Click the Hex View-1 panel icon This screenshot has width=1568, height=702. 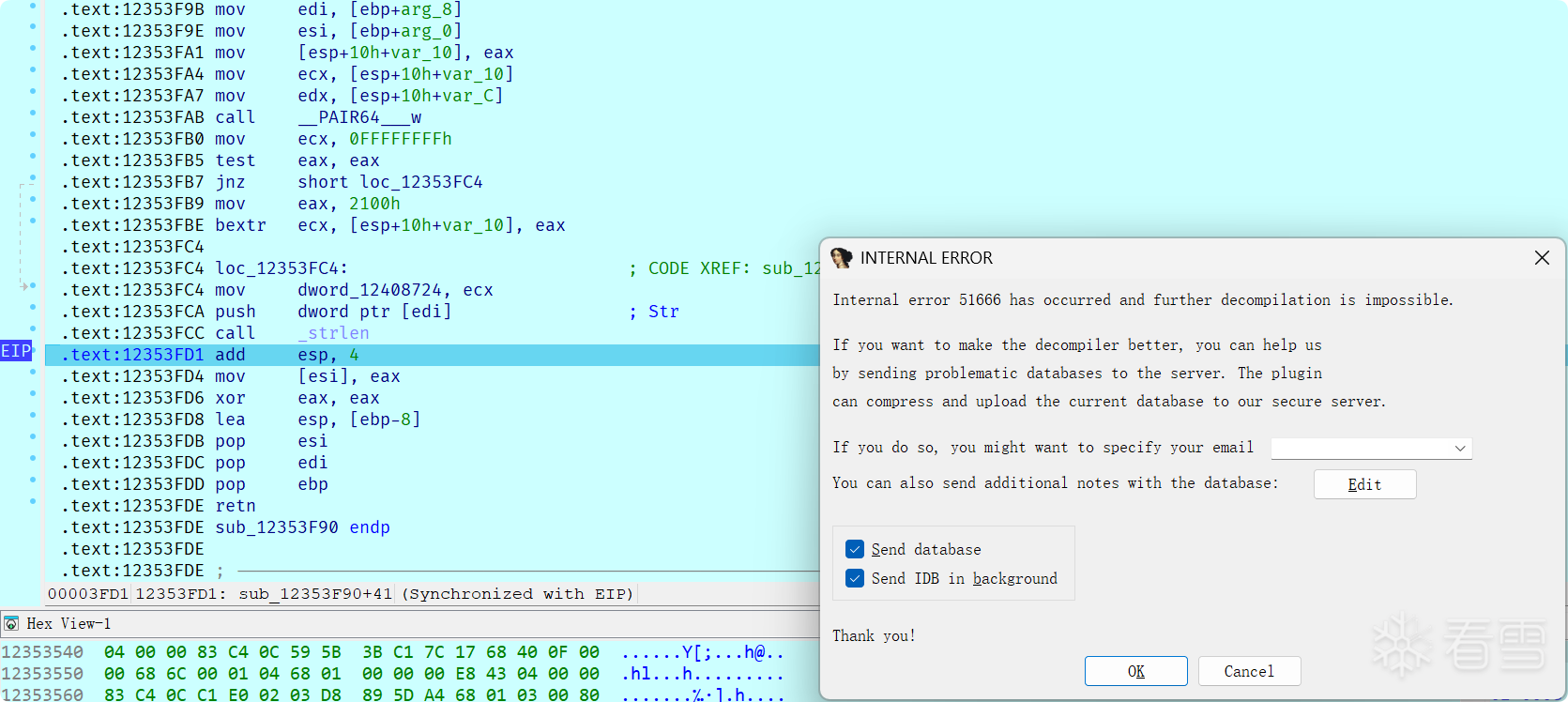(x=11, y=623)
